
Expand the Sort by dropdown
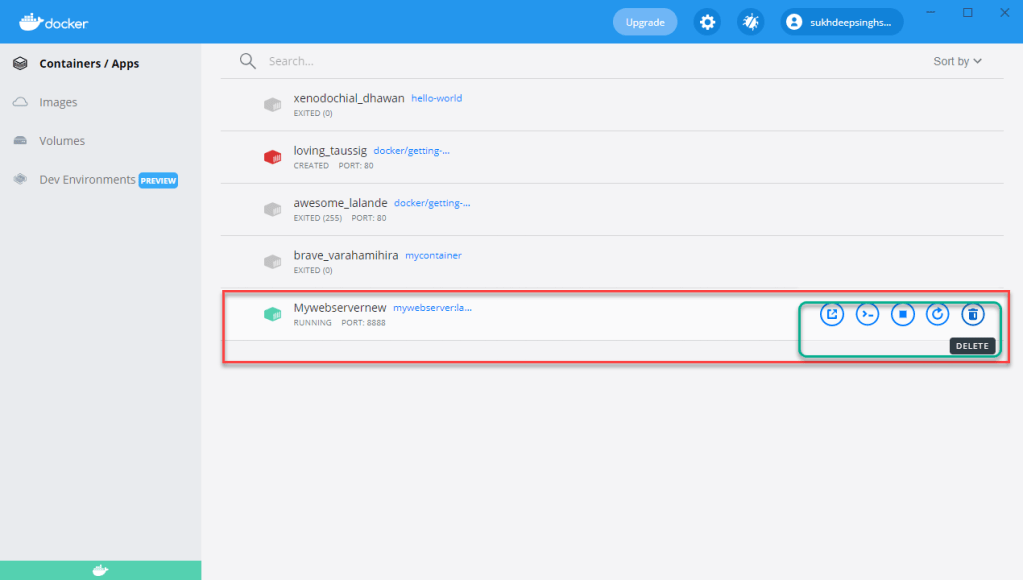click(x=957, y=61)
